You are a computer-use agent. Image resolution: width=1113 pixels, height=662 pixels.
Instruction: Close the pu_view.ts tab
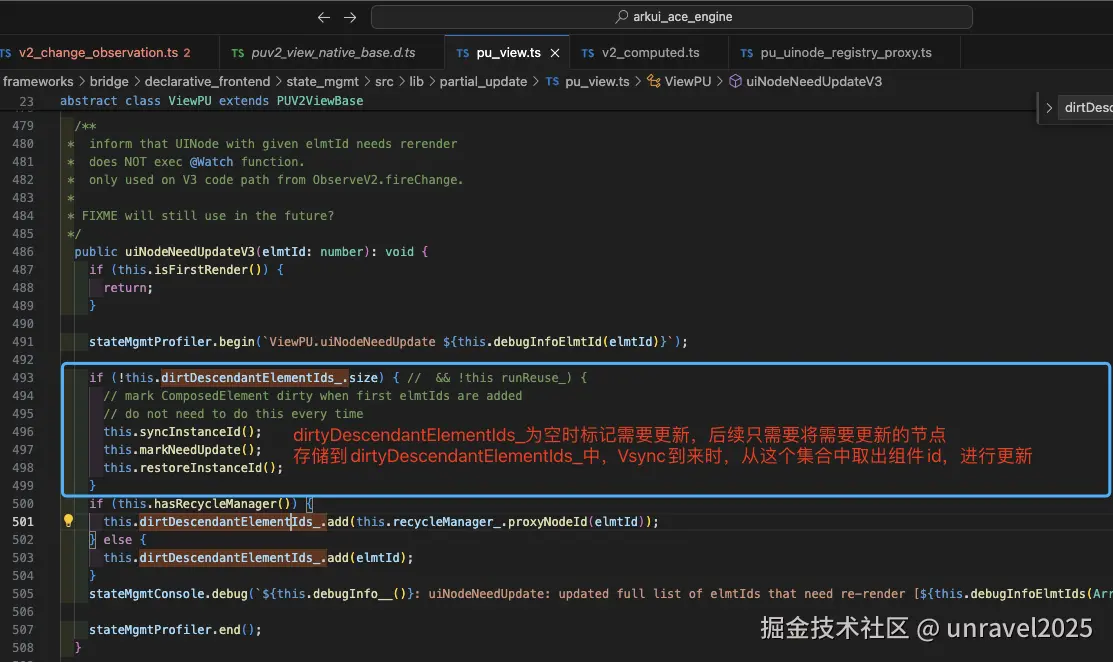[x=555, y=53]
